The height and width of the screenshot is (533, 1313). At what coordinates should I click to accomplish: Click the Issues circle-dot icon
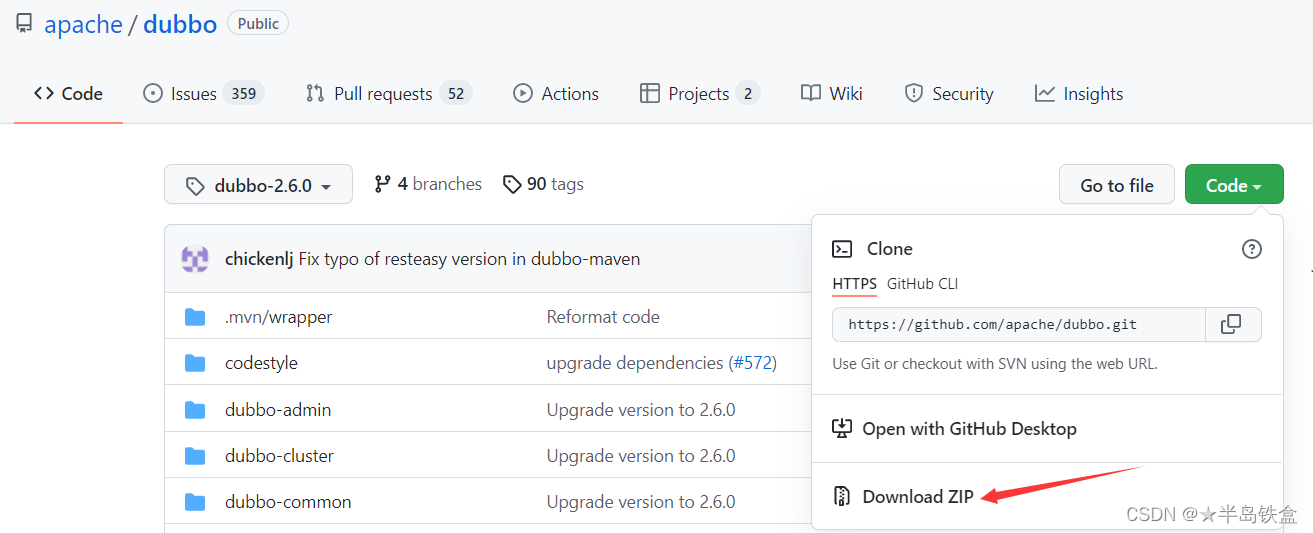(x=153, y=94)
